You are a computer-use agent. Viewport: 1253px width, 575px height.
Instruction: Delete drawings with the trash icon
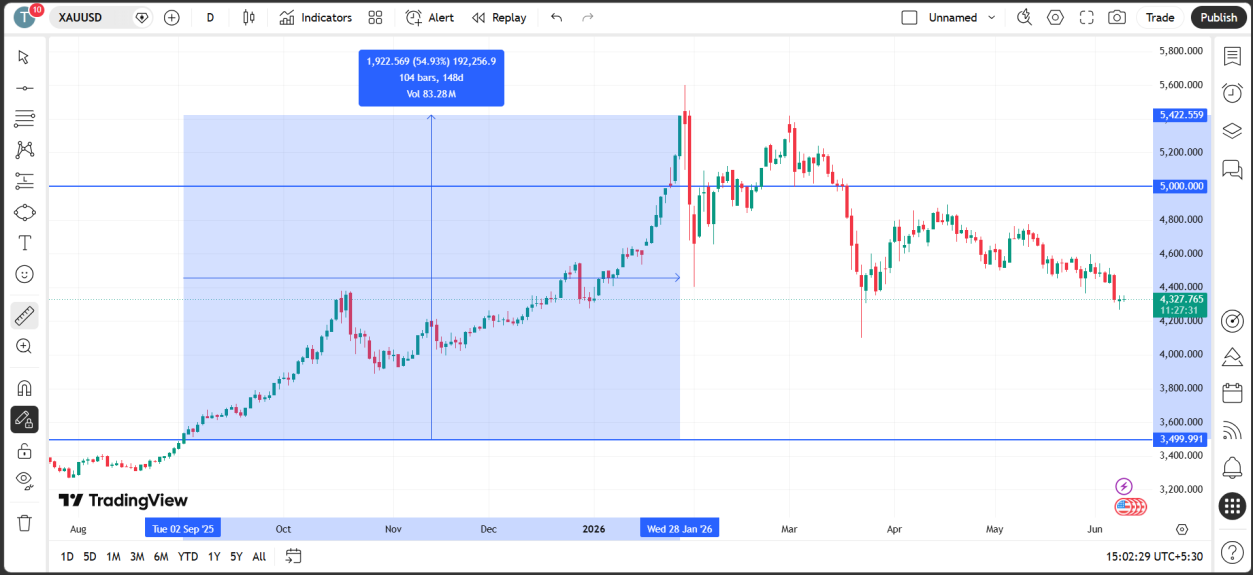tap(24, 522)
